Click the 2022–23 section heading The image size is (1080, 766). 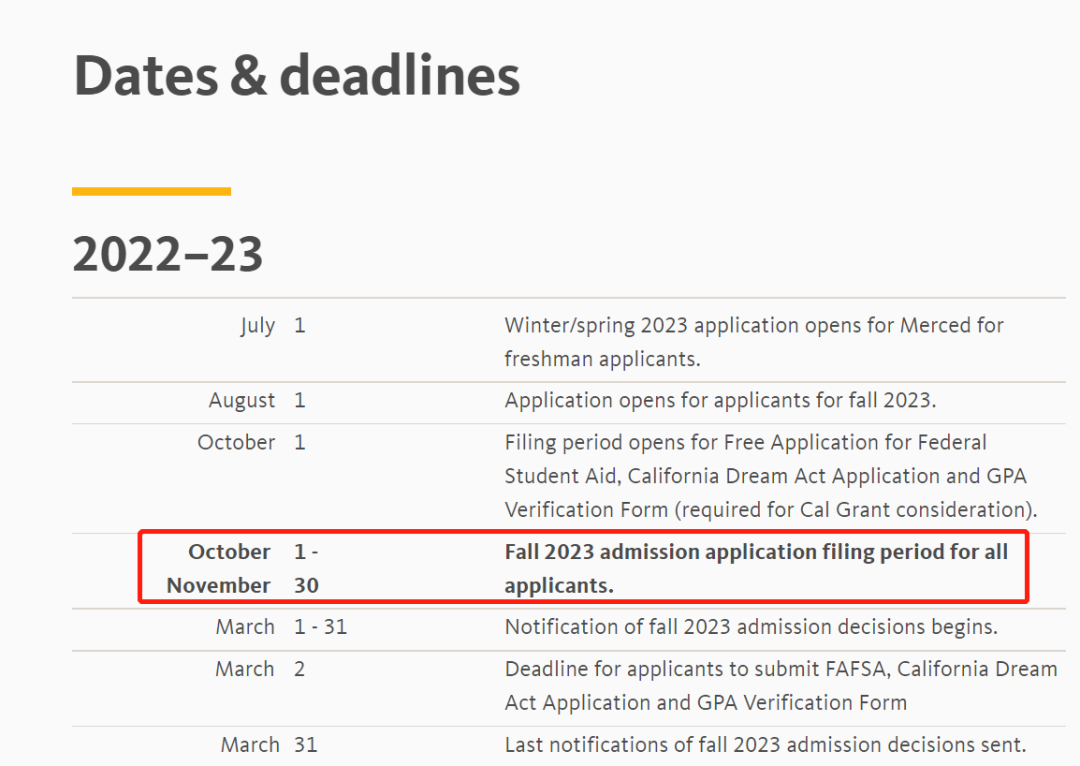pyautogui.click(x=168, y=253)
